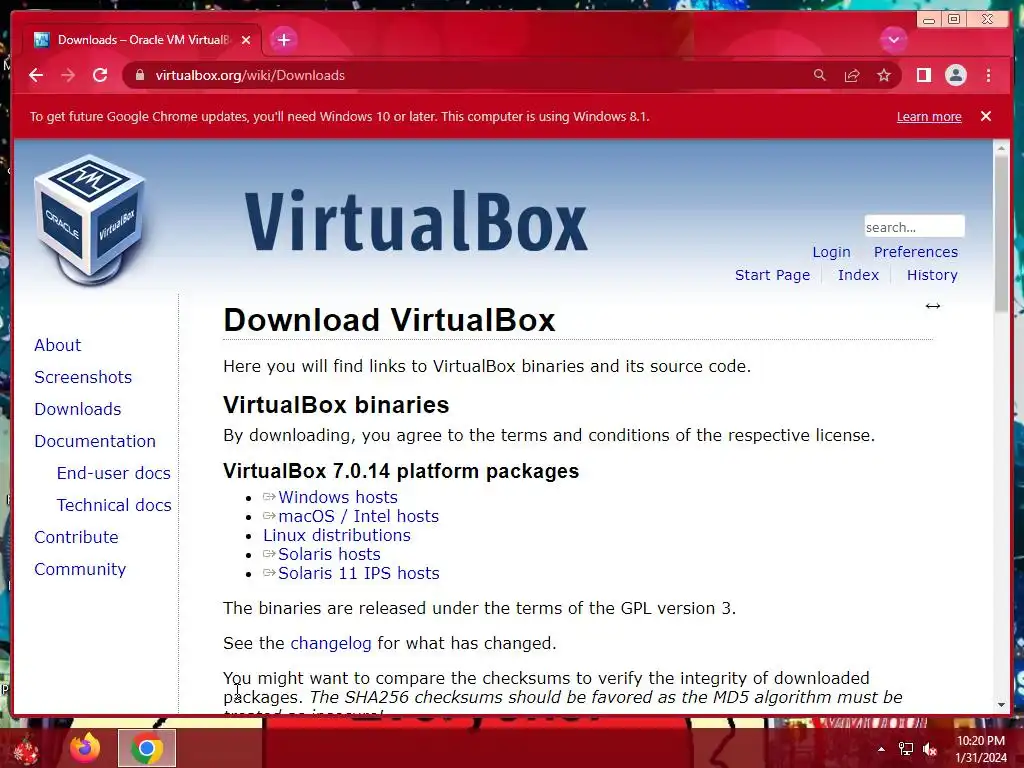Open Chrome side panel
The width and height of the screenshot is (1024, 768).
coord(923,75)
